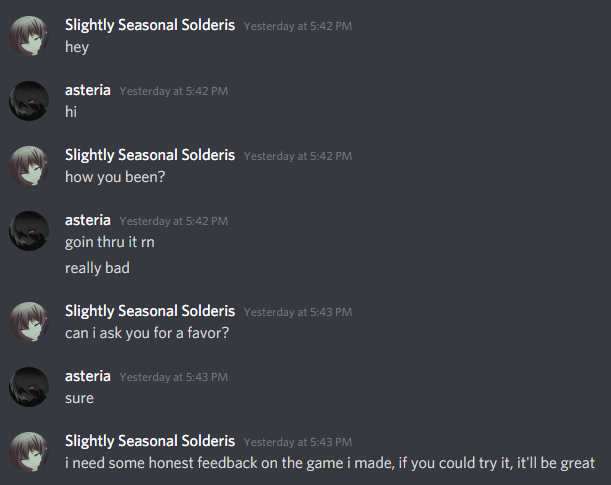Open Solderis's avatar next to "how you been?"

point(29,166)
